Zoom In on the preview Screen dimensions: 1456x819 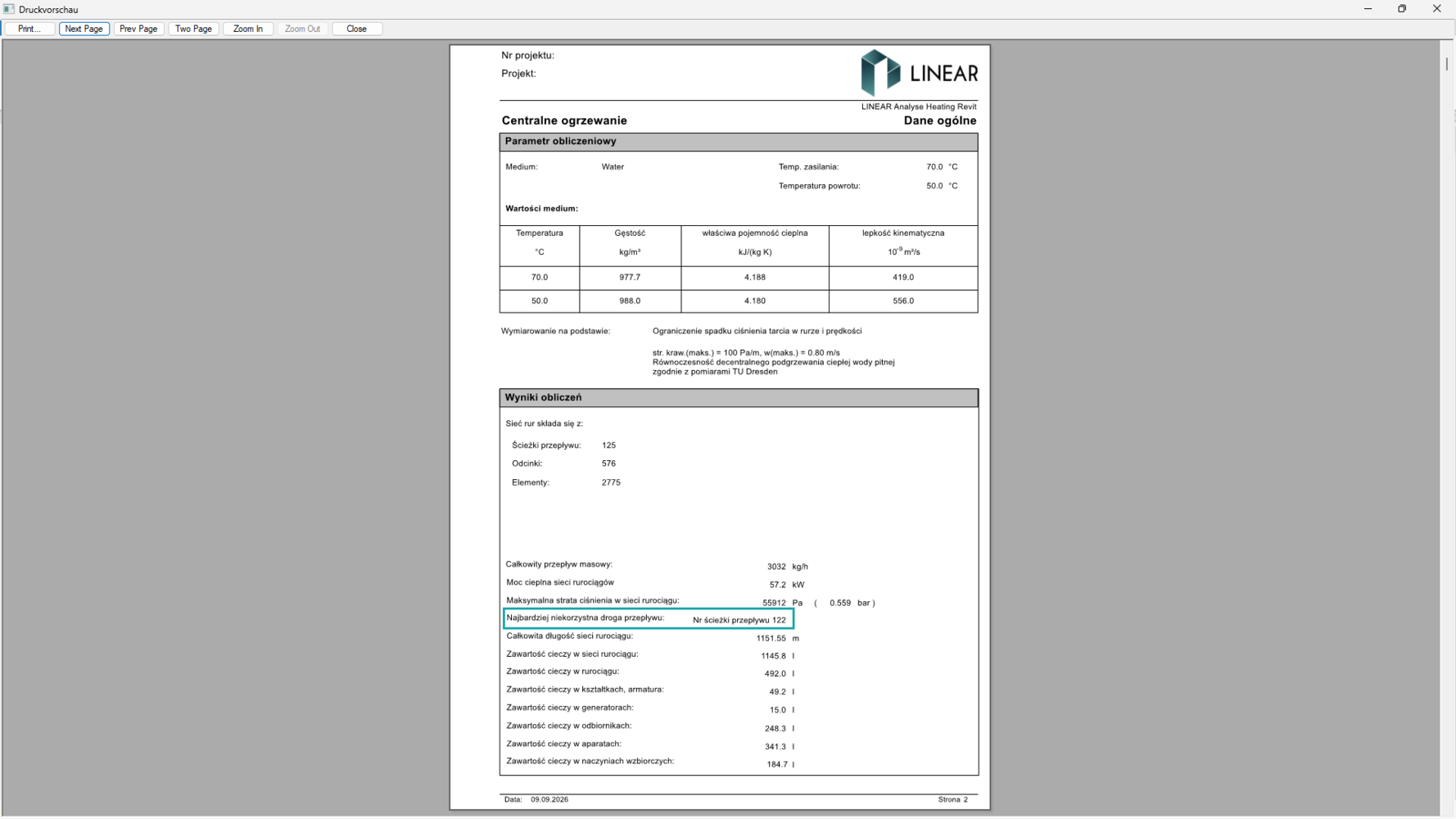click(248, 29)
